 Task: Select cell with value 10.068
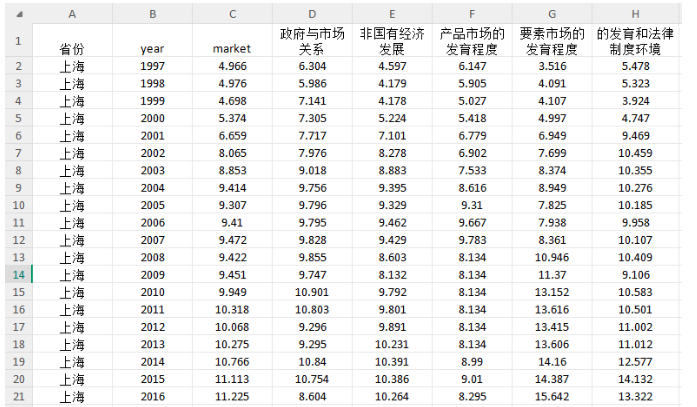click(x=232, y=327)
